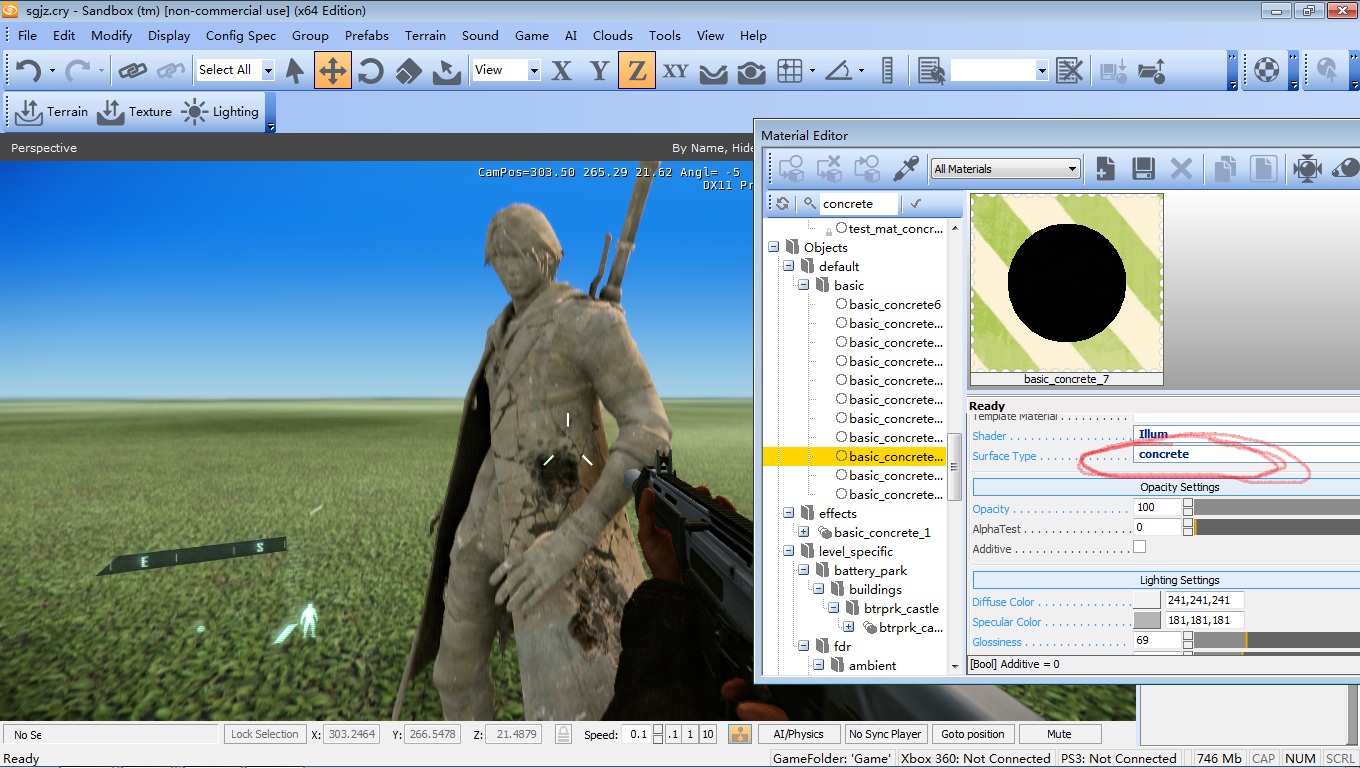The image size is (1360, 768).
Task: Open the Config Spec menu
Action: (241, 35)
